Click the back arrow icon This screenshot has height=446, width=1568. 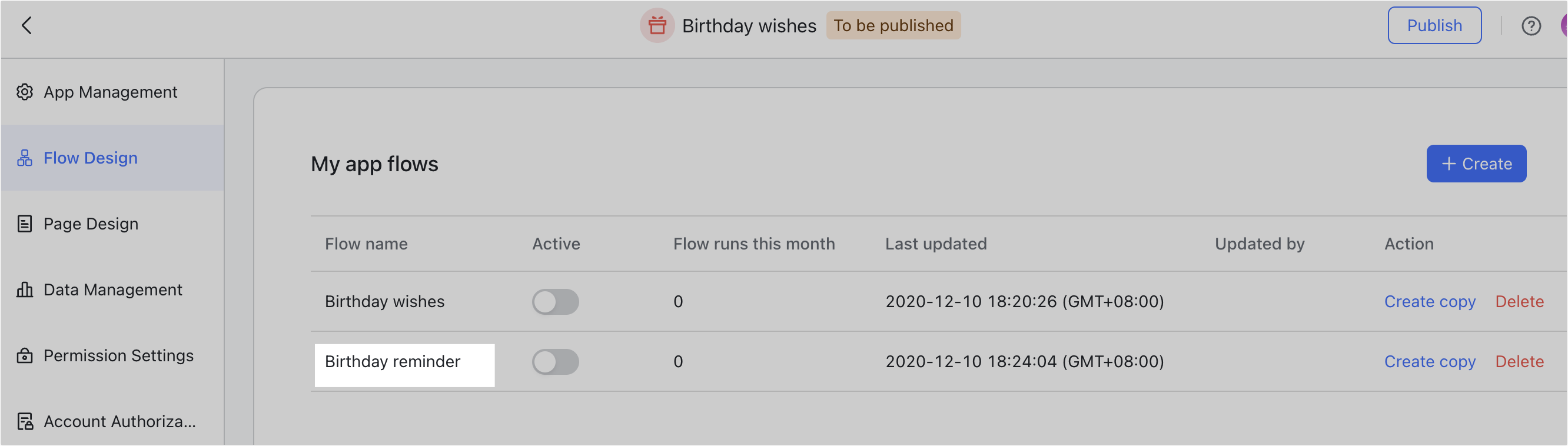pos(26,25)
